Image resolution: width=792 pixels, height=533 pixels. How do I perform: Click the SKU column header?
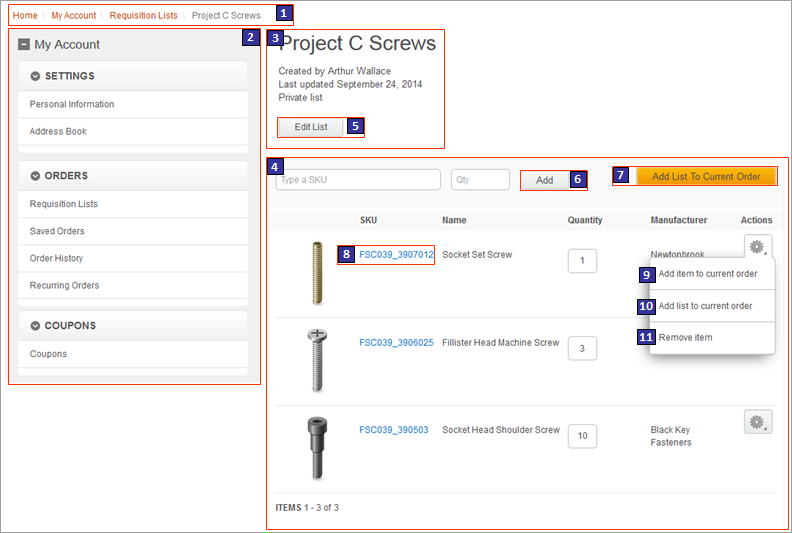click(x=368, y=220)
